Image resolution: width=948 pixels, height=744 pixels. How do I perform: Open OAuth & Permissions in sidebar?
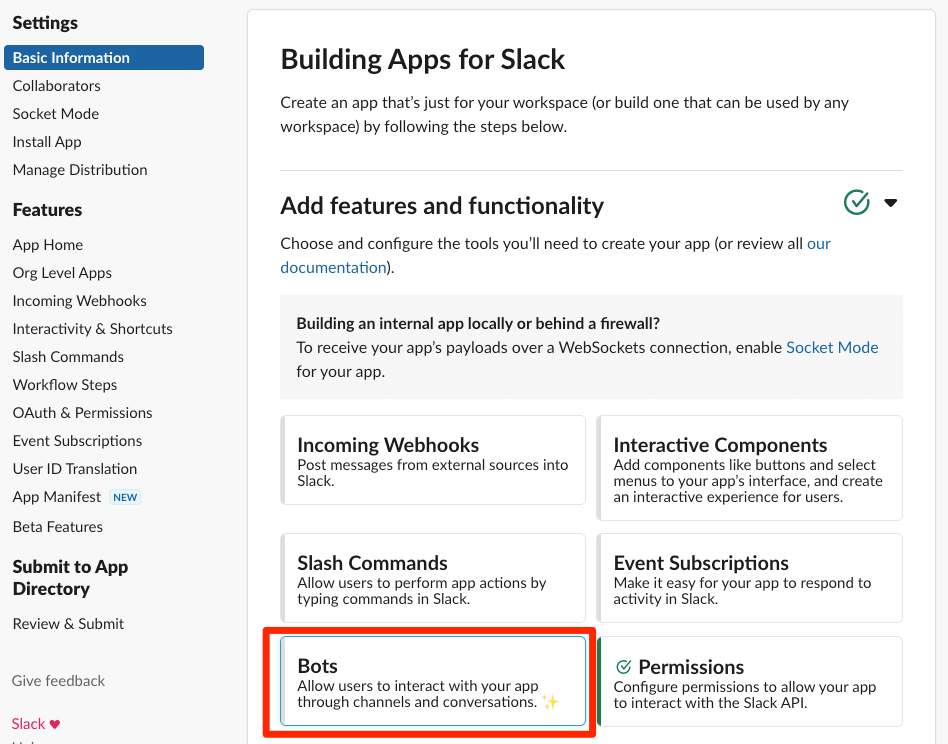(82, 413)
